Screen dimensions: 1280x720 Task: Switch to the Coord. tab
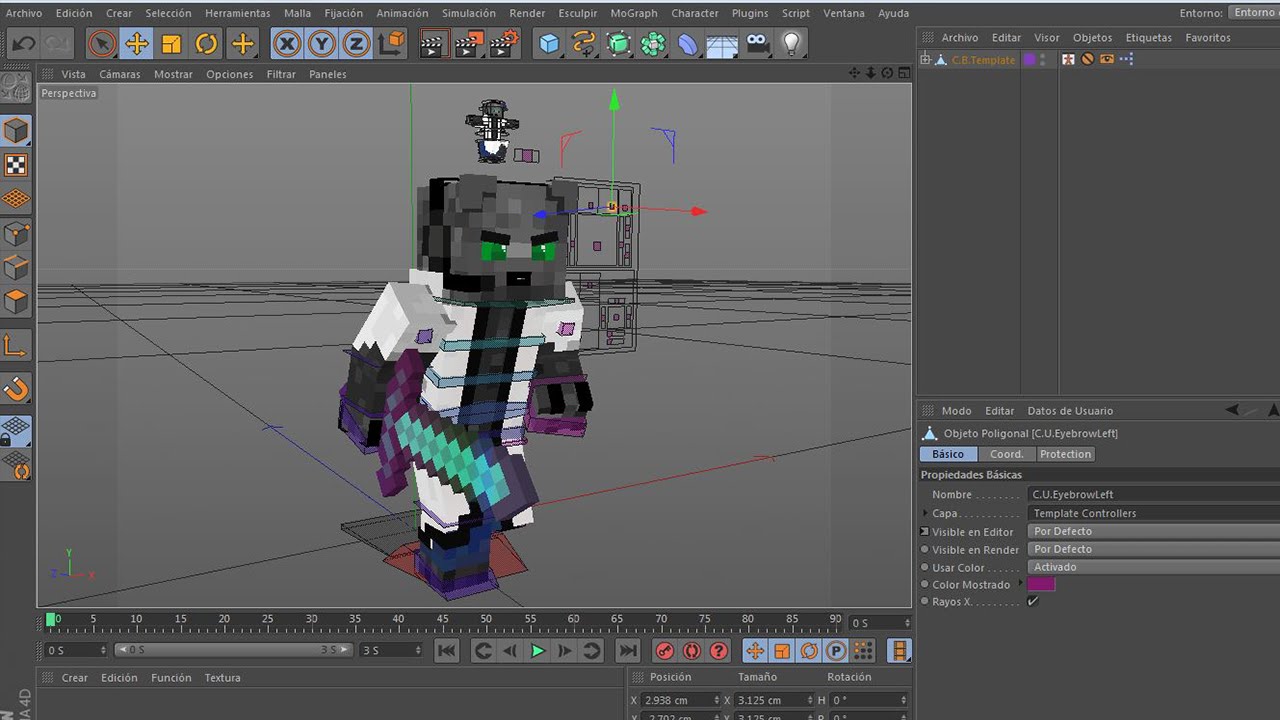[x=1006, y=454]
